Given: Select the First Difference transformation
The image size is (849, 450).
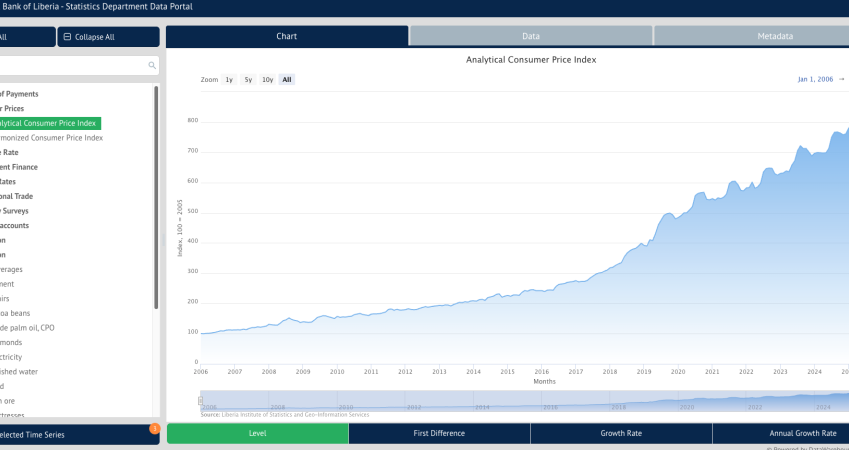Looking at the screenshot, I should tap(439, 434).
